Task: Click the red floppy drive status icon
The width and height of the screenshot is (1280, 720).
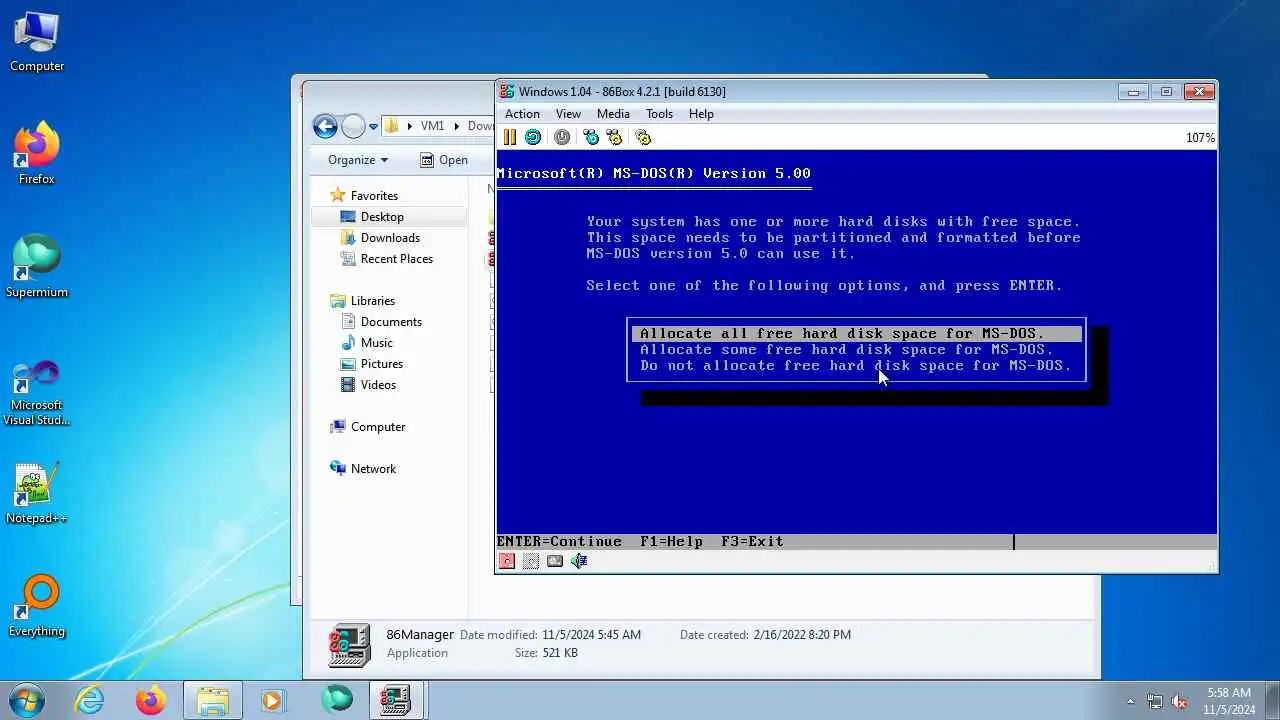Action: pos(507,561)
